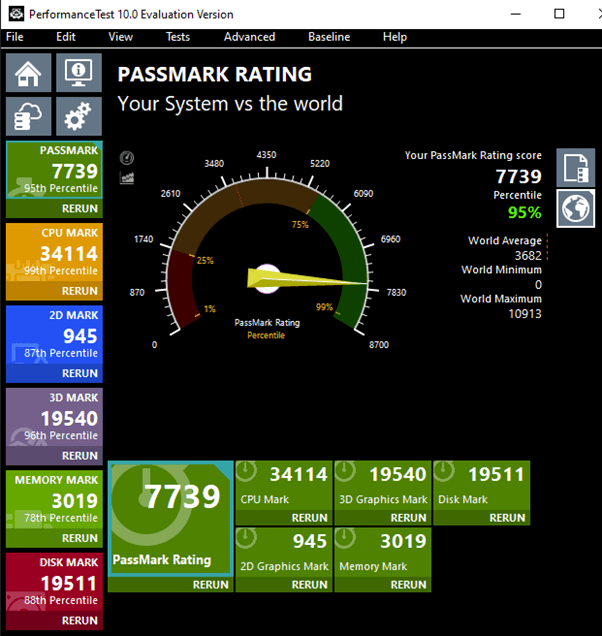
Task: Open settings with the gears icon
Action: click(78, 117)
